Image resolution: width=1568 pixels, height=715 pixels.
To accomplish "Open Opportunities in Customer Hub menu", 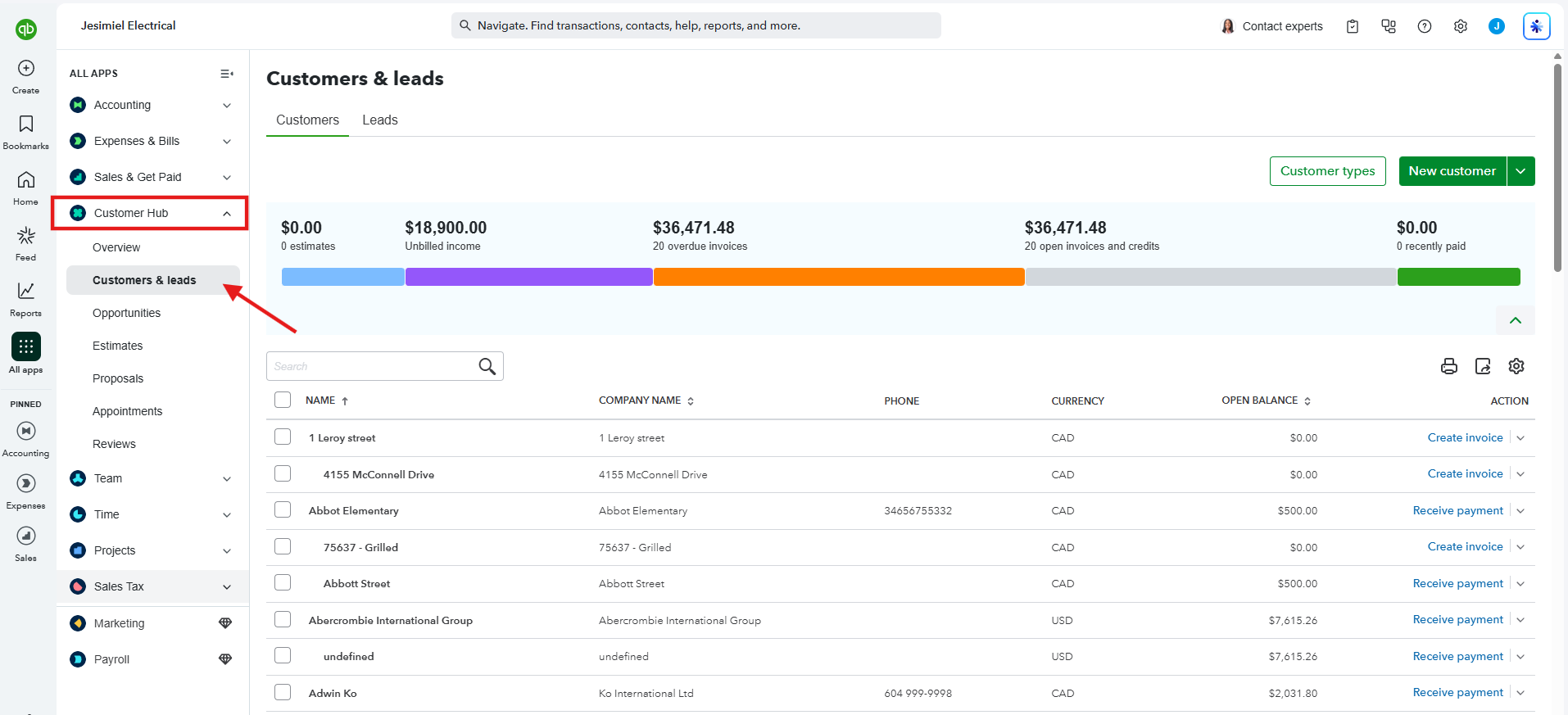I will [x=126, y=313].
